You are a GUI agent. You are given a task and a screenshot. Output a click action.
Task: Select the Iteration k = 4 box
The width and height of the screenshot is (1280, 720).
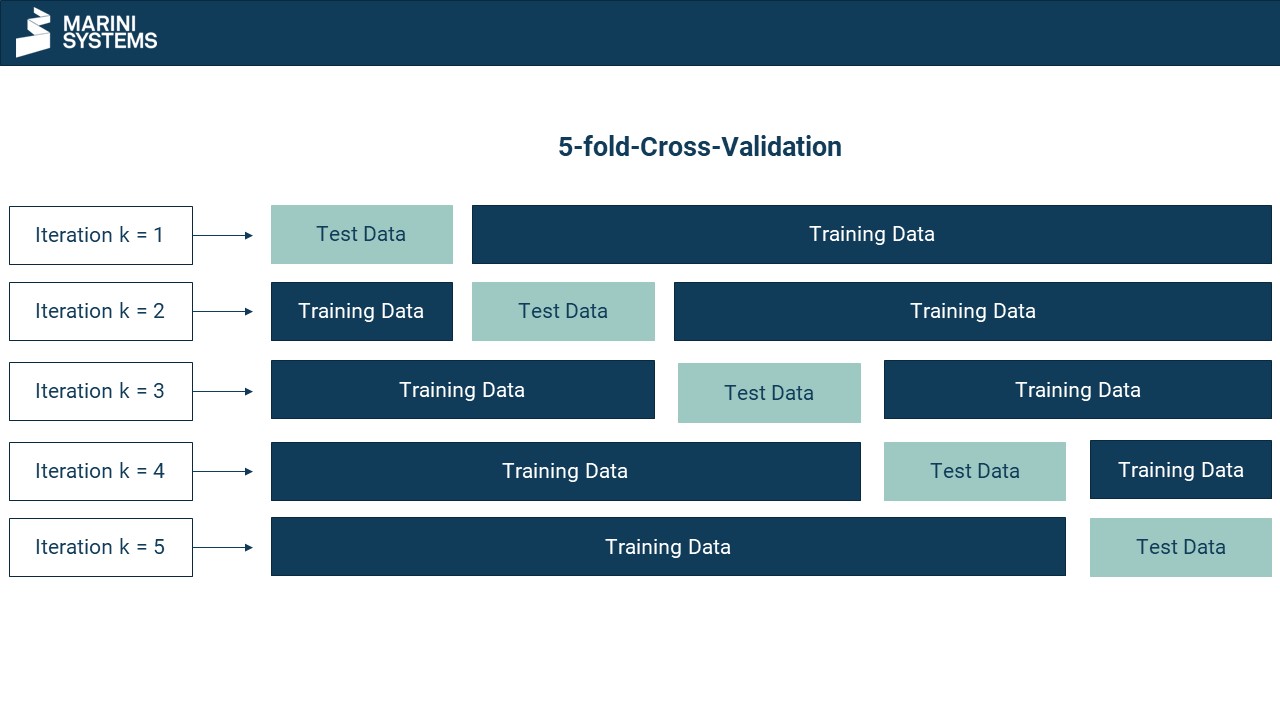point(101,471)
